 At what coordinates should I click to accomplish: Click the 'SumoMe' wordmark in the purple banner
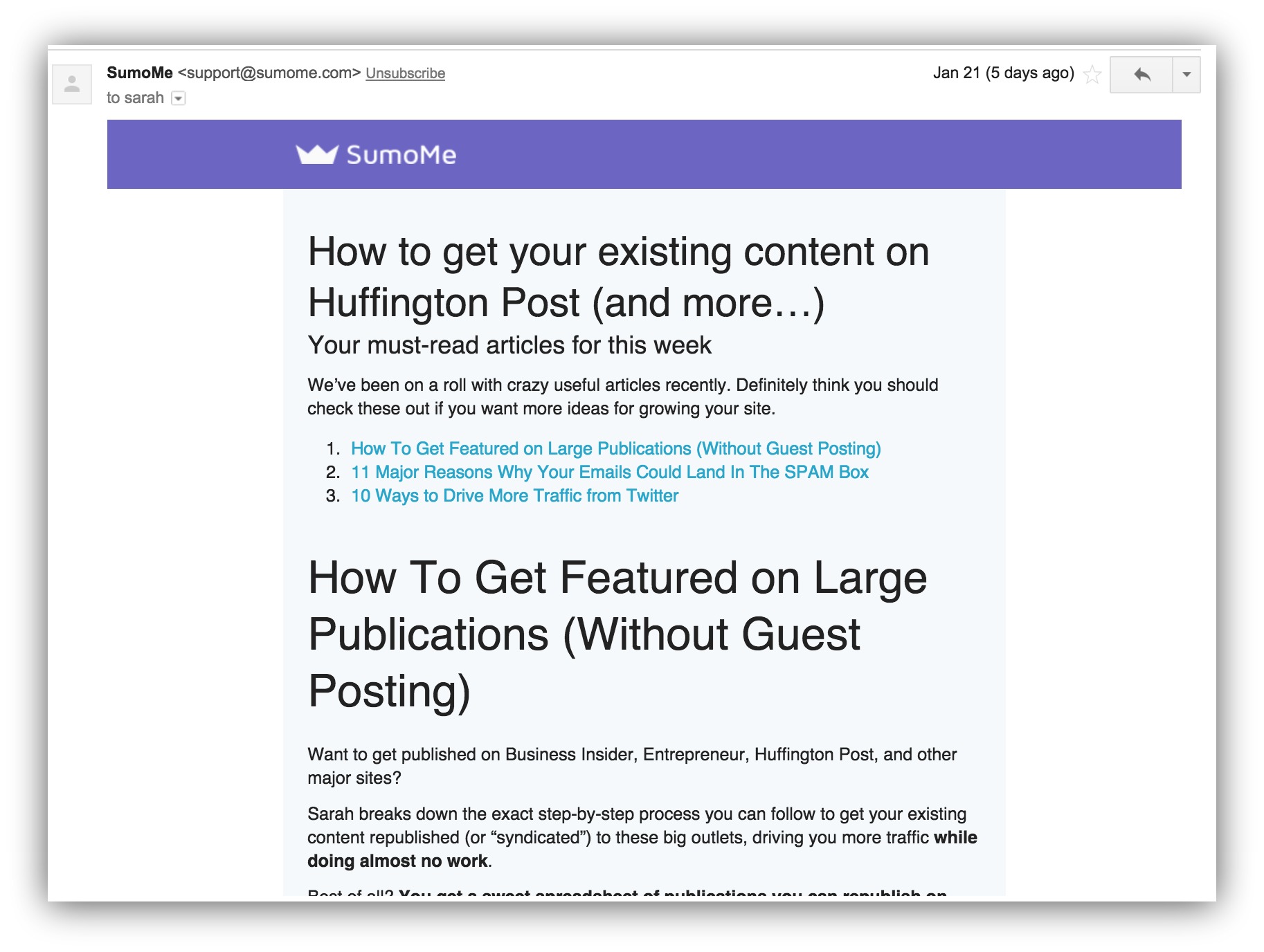coord(401,155)
